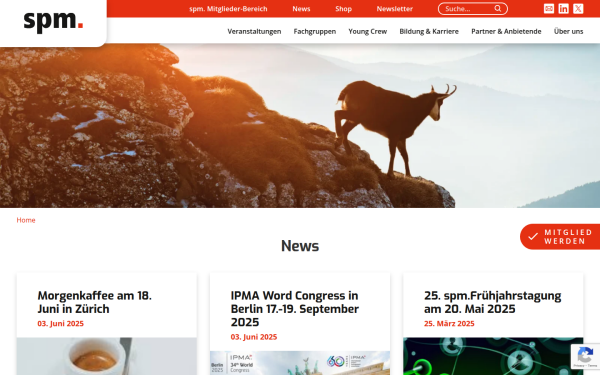Click the News page heading
This screenshot has width=600, height=375.
(x=300, y=246)
